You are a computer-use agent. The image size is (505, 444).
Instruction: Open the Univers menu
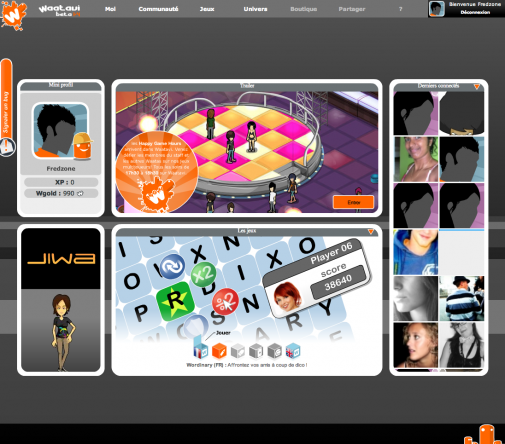click(255, 9)
